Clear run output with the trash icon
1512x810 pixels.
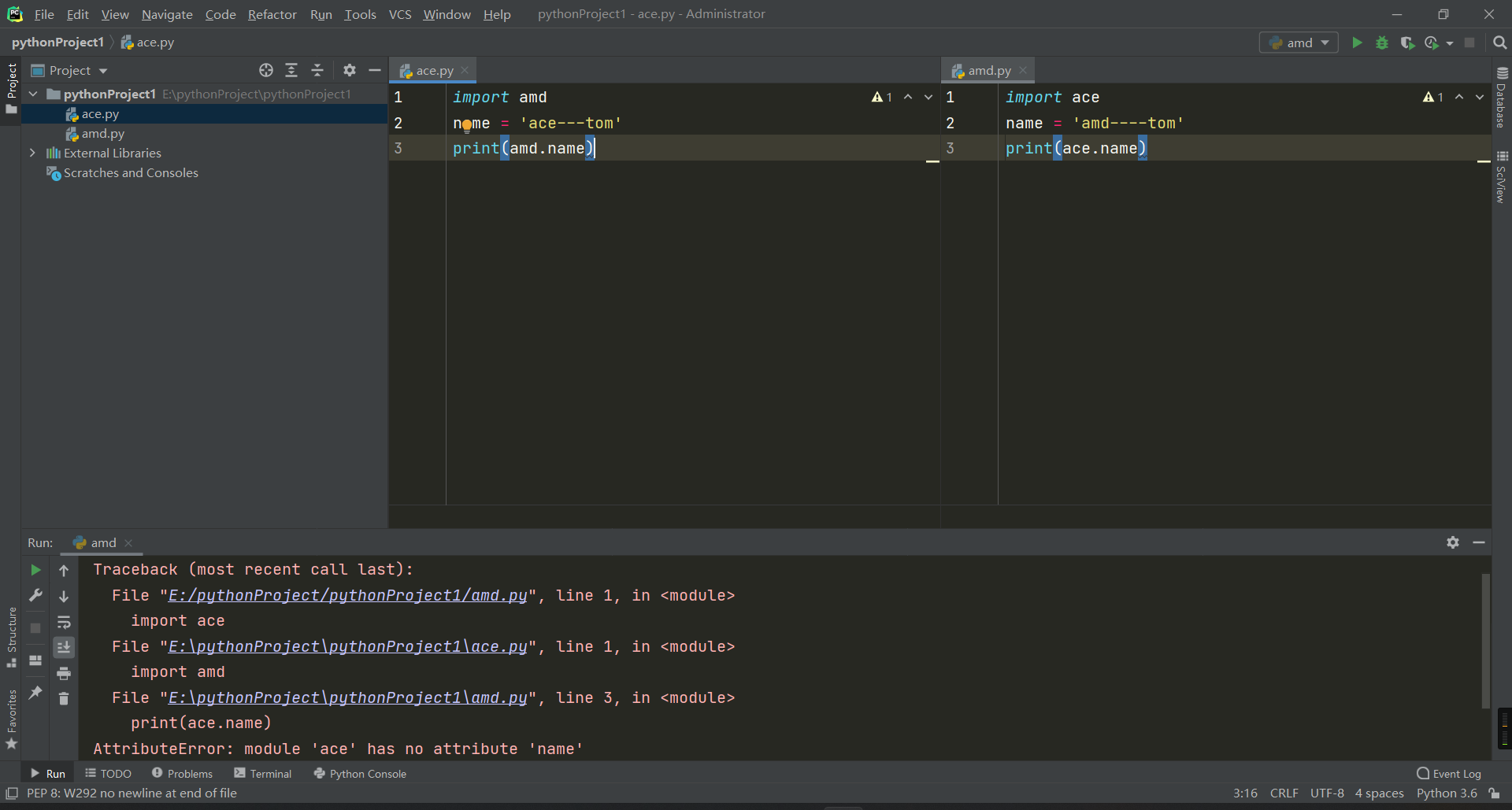(x=64, y=699)
